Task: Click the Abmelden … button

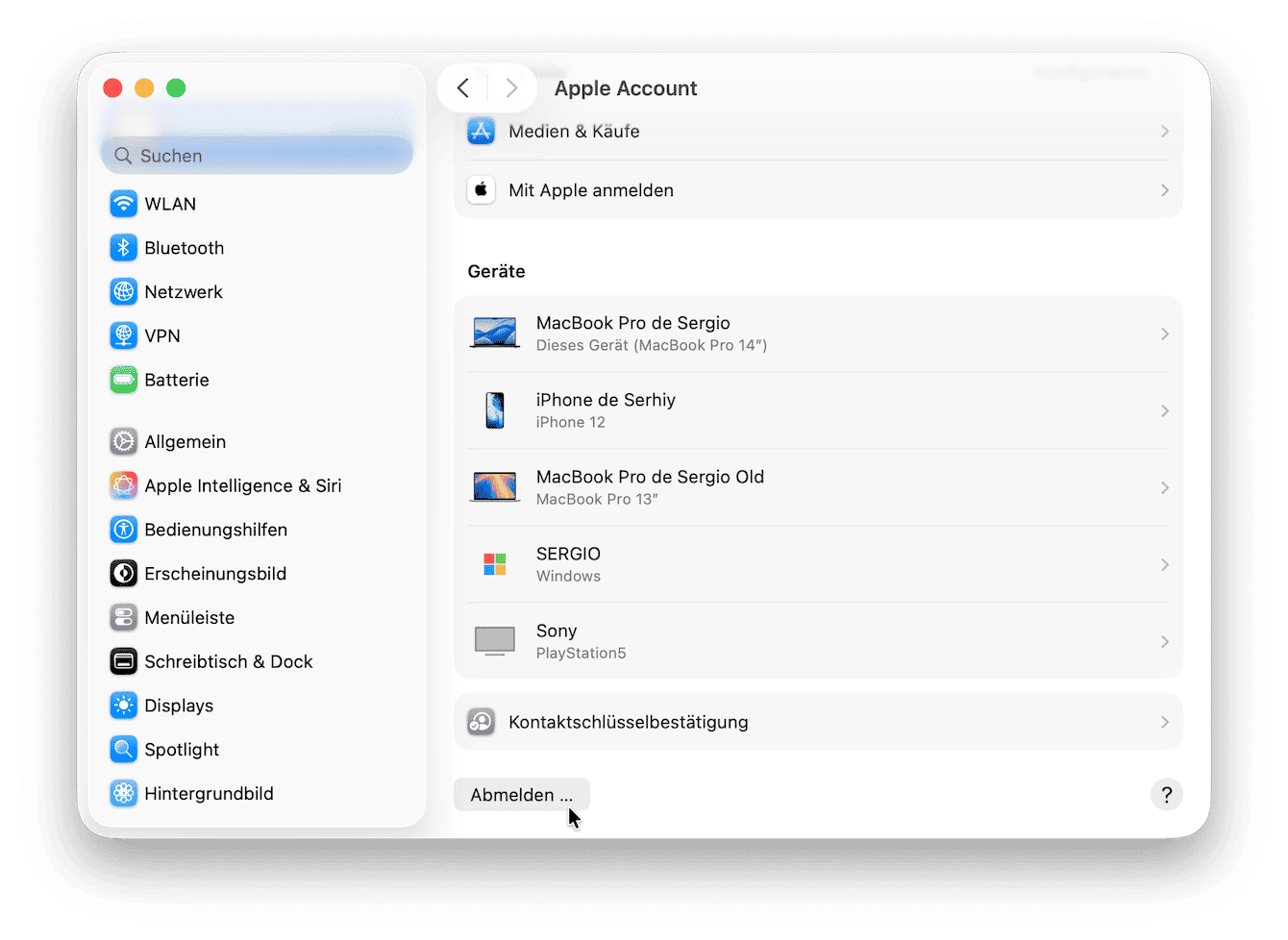Action: pyautogui.click(x=522, y=795)
